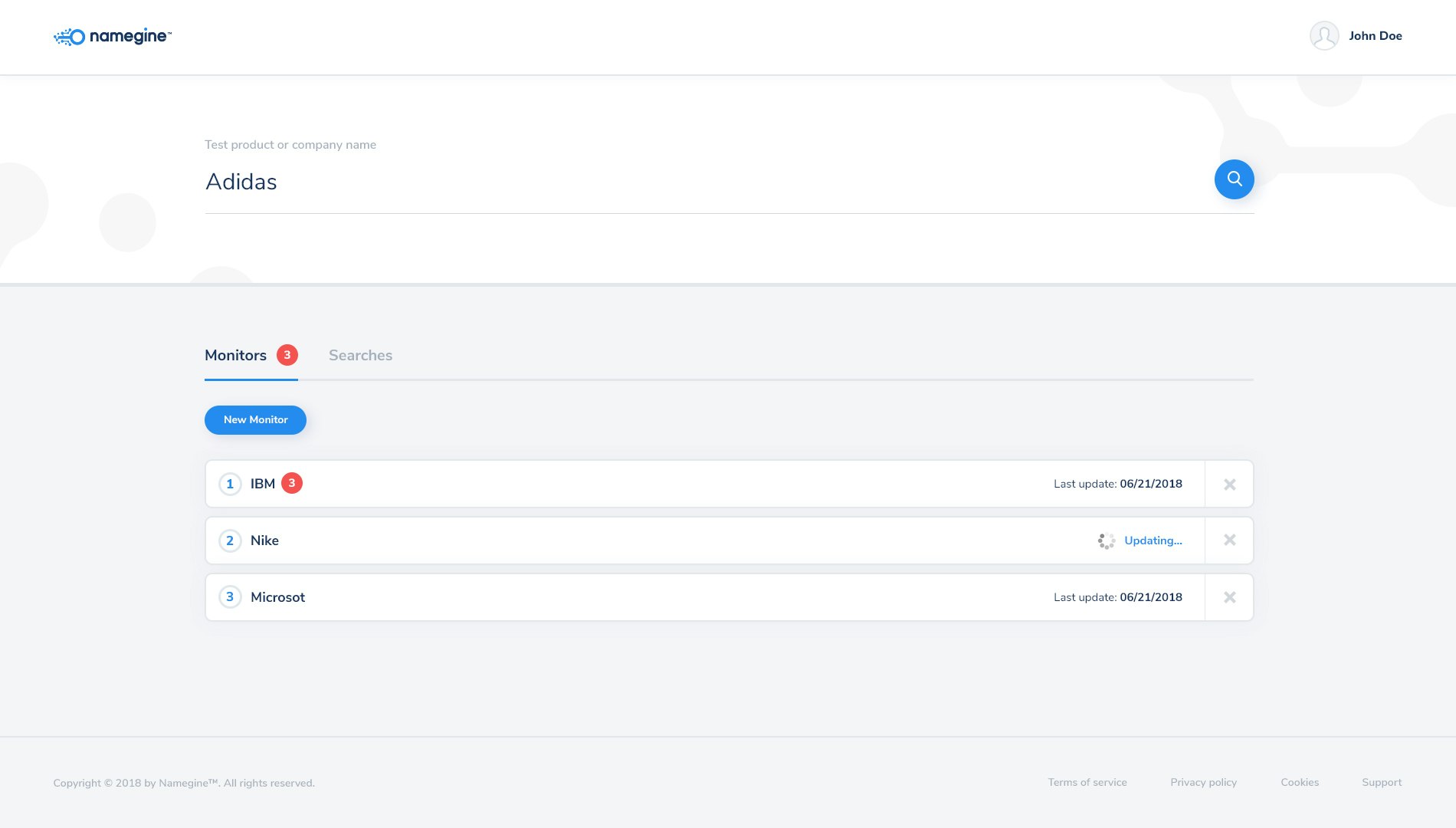Click the red 3 badge beside IBM
This screenshot has height=828, width=1456.
pyautogui.click(x=292, y=483)
